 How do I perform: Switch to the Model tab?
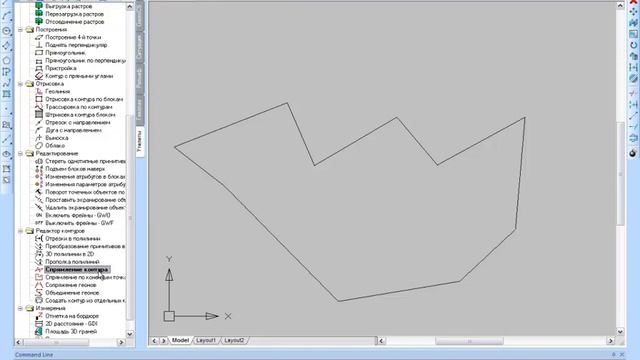(x=180, y=340)
